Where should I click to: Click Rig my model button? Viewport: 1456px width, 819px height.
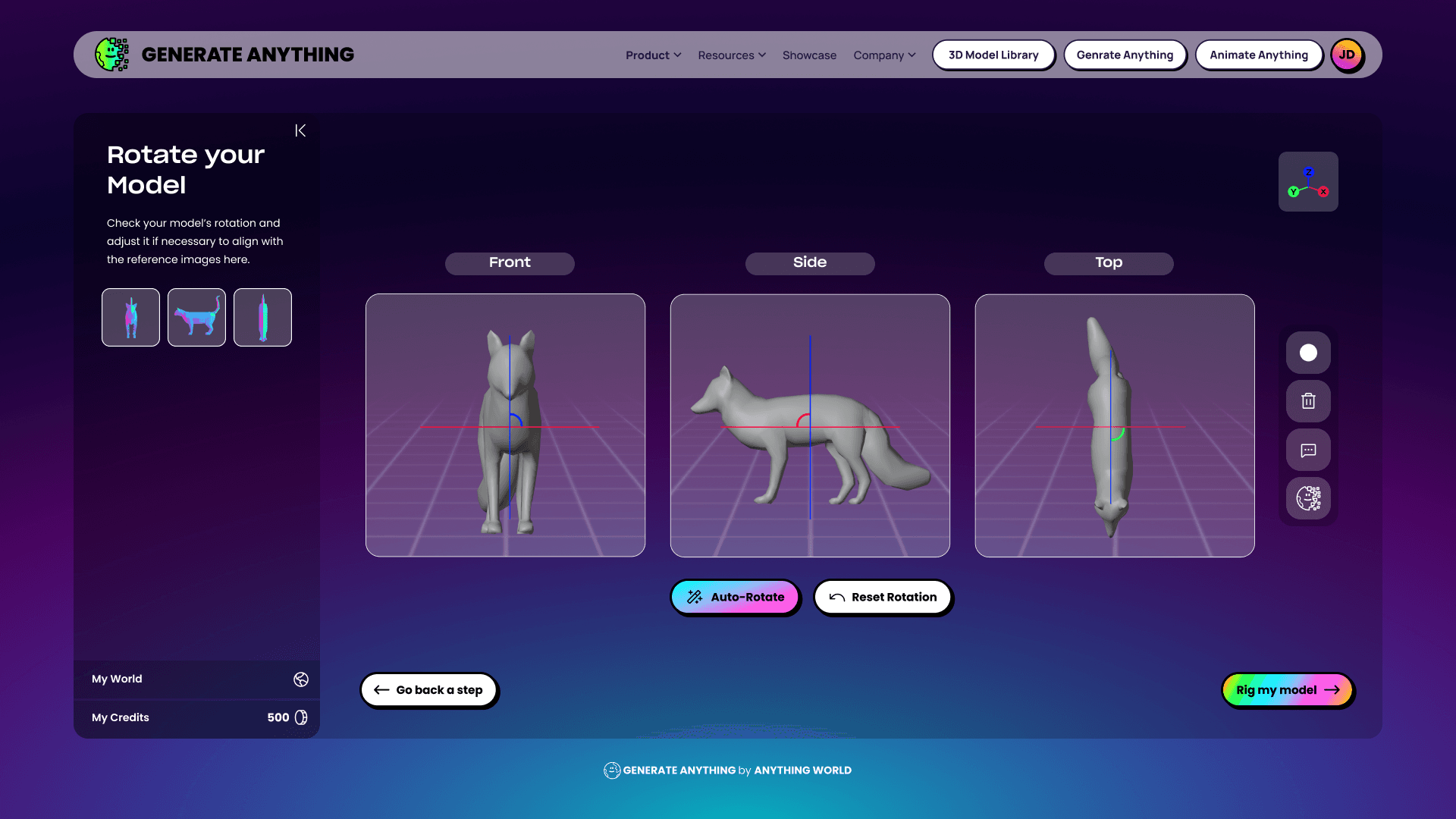pos(1287,690)
